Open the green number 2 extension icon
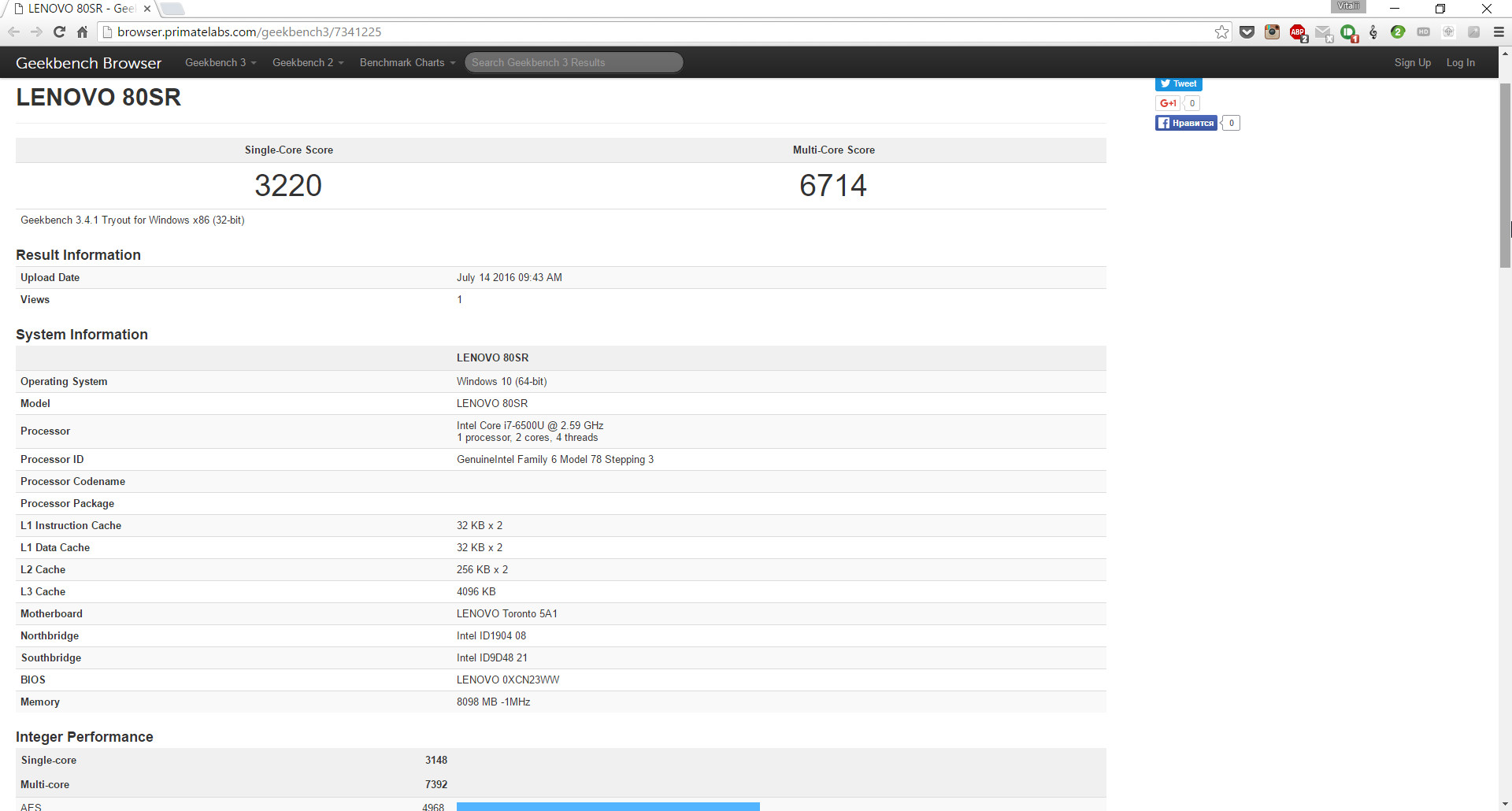 tap(1398, 32)
